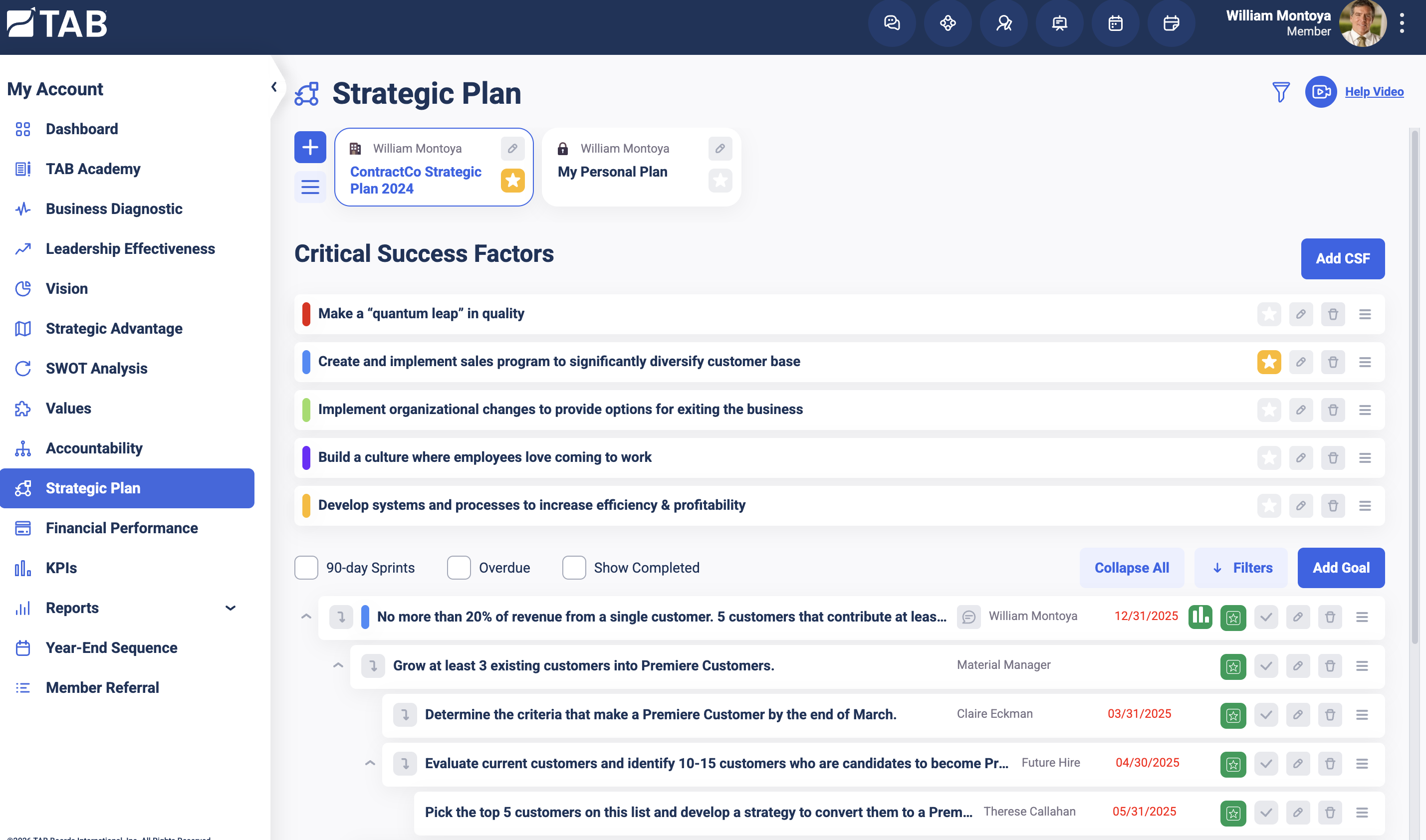
Task: Open reorder handle on 'Pick the top 5' goal
Action: [1362, 813]
